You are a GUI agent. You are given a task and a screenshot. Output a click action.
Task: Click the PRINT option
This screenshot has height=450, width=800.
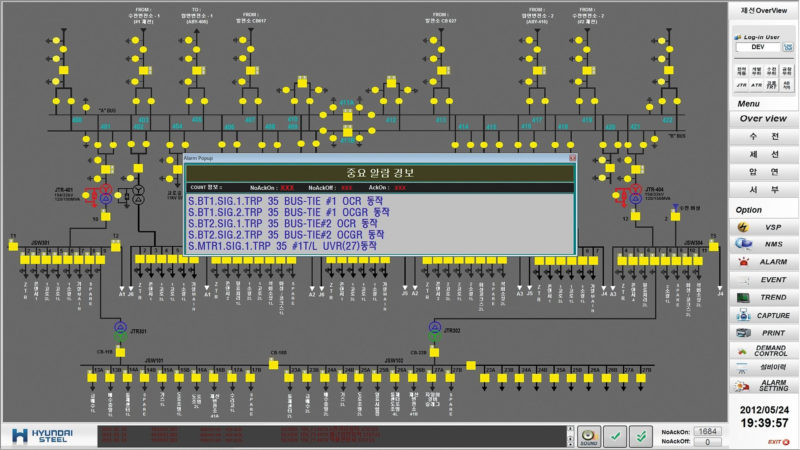764,333
